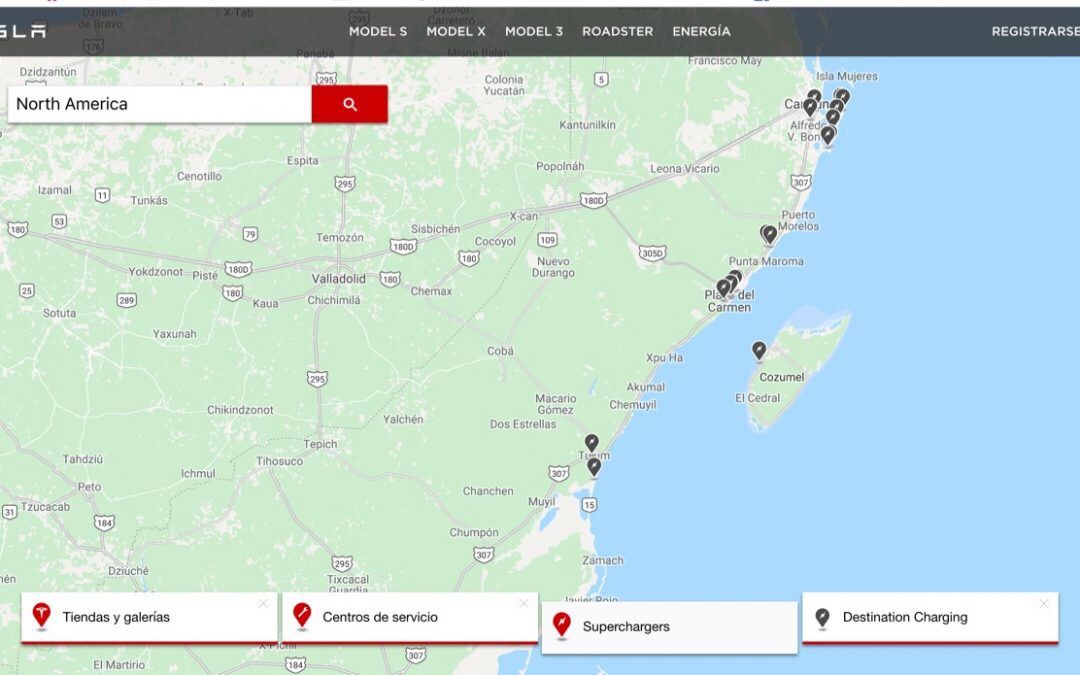Click the Cozumel island label
Screen dimensions: 1080x675
click(781, 377)
